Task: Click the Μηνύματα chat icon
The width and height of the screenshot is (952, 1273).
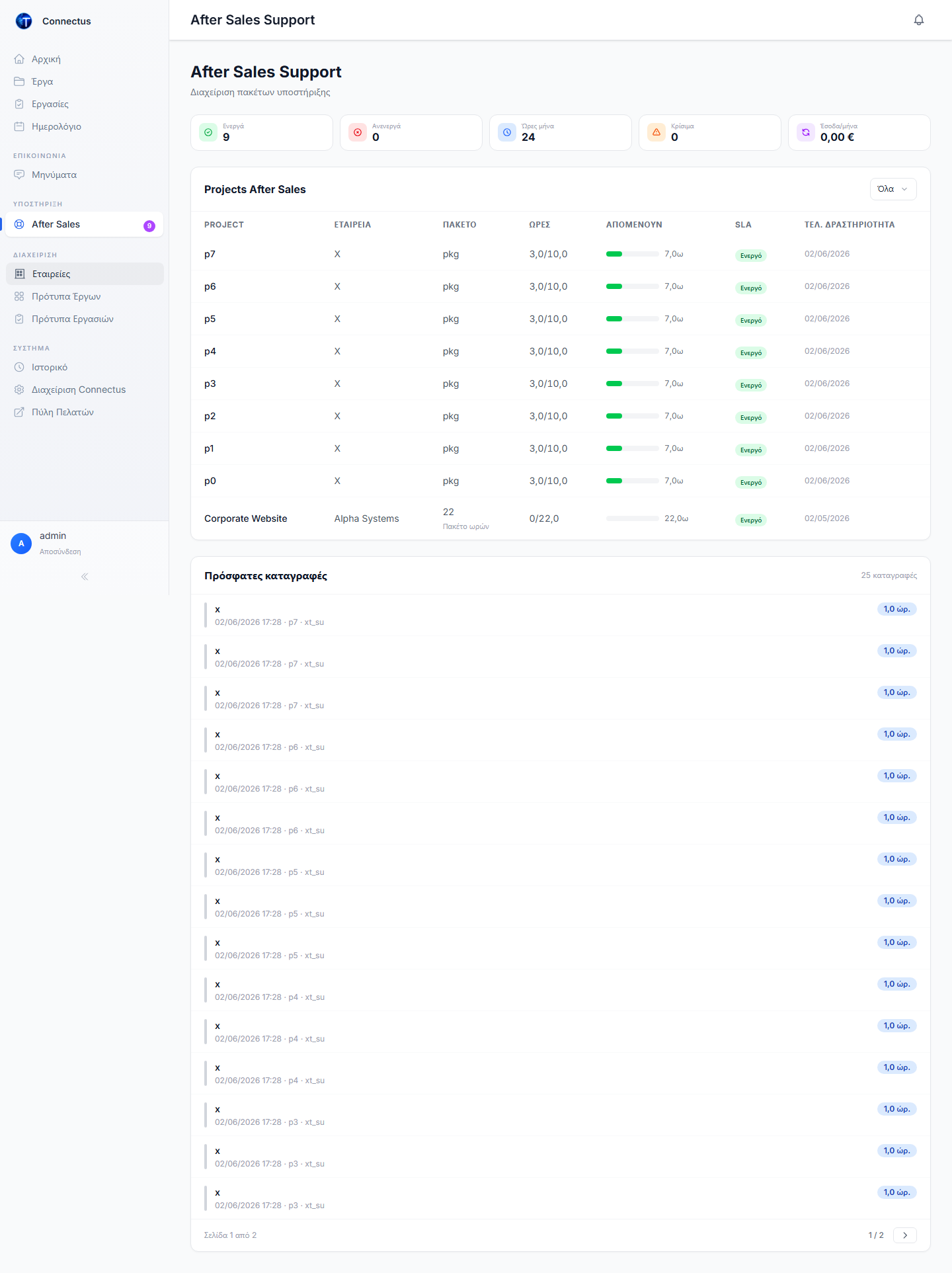Action: pyautogui.click(x=19, y=175)
